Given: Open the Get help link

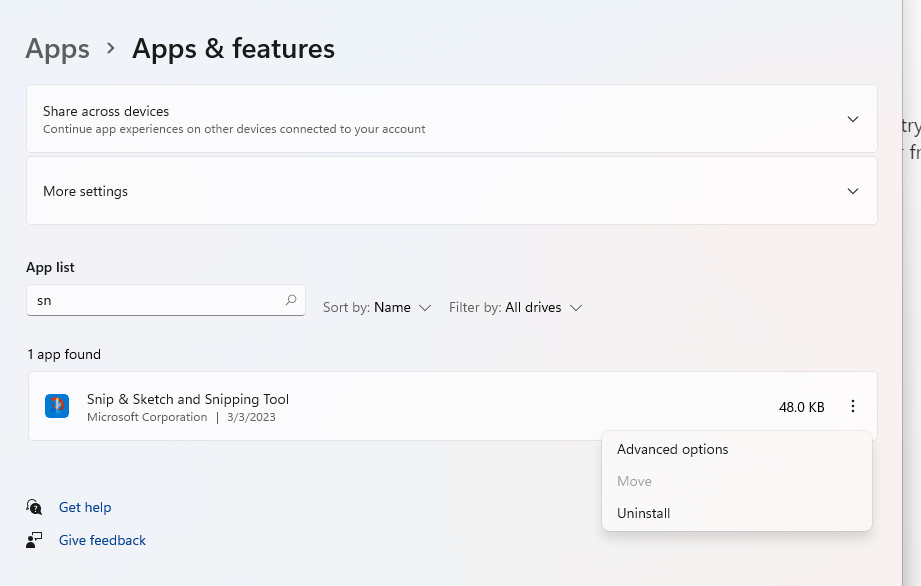Looking at the screenshot, I should pos(85,507).
